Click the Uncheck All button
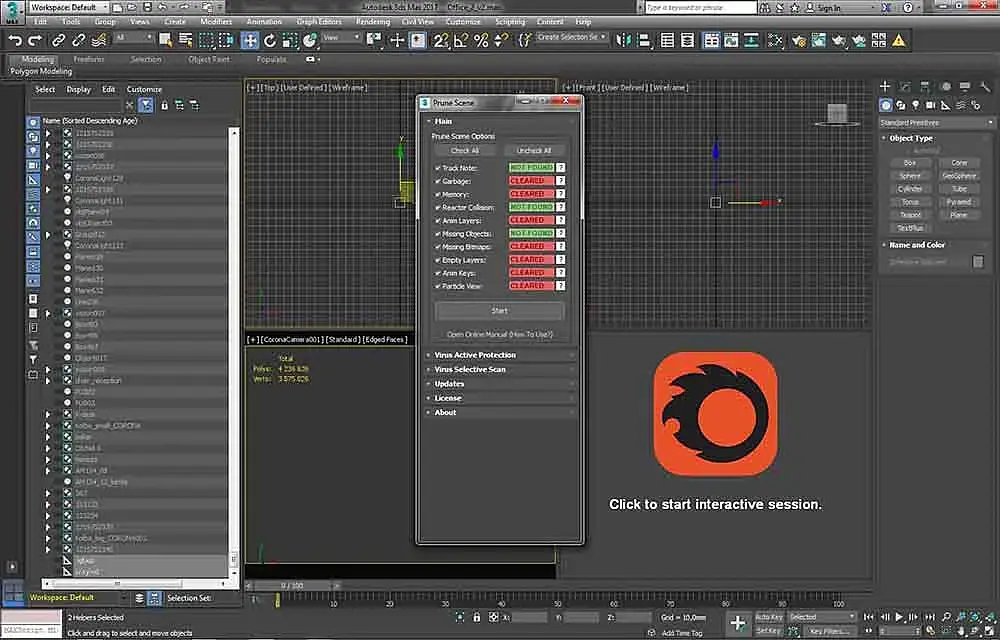1000x640 pixels. (x=534, y=150)
